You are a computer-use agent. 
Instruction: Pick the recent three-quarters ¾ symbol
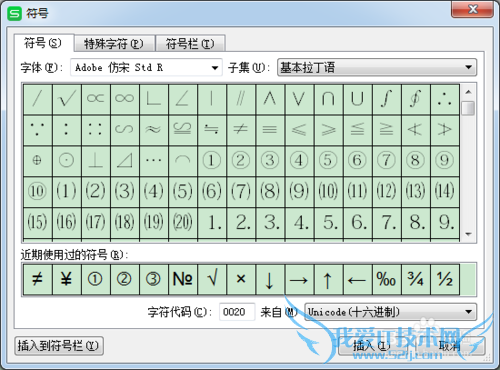point(416,279)
